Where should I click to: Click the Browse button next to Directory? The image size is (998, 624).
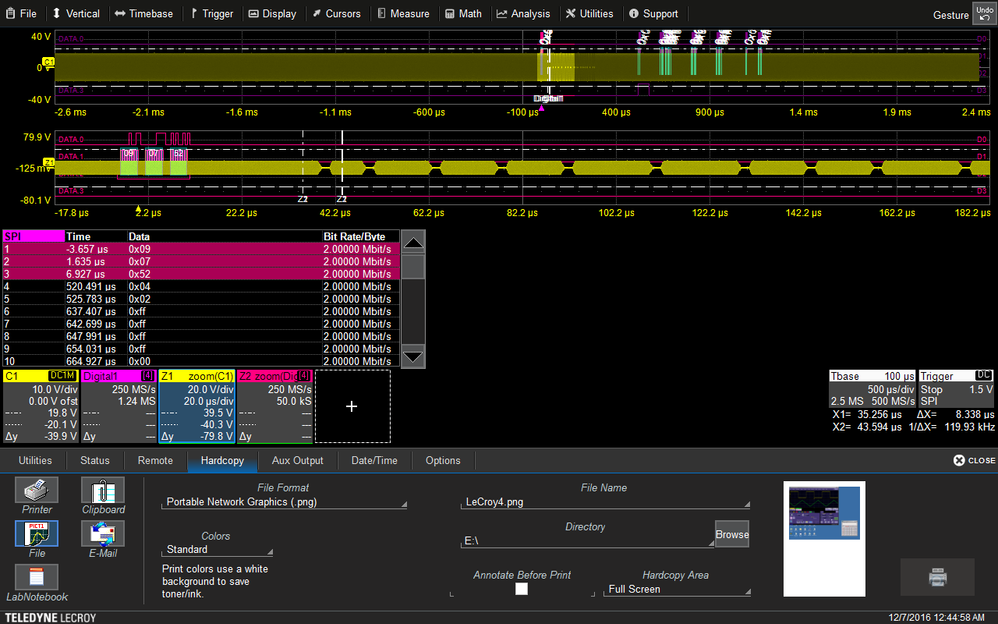[x=731, y=534]
